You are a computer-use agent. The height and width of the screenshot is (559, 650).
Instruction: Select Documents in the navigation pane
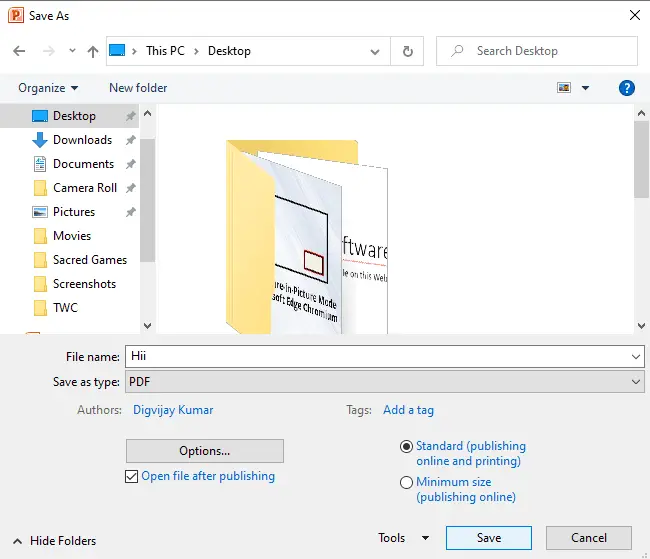pos(83,164)
